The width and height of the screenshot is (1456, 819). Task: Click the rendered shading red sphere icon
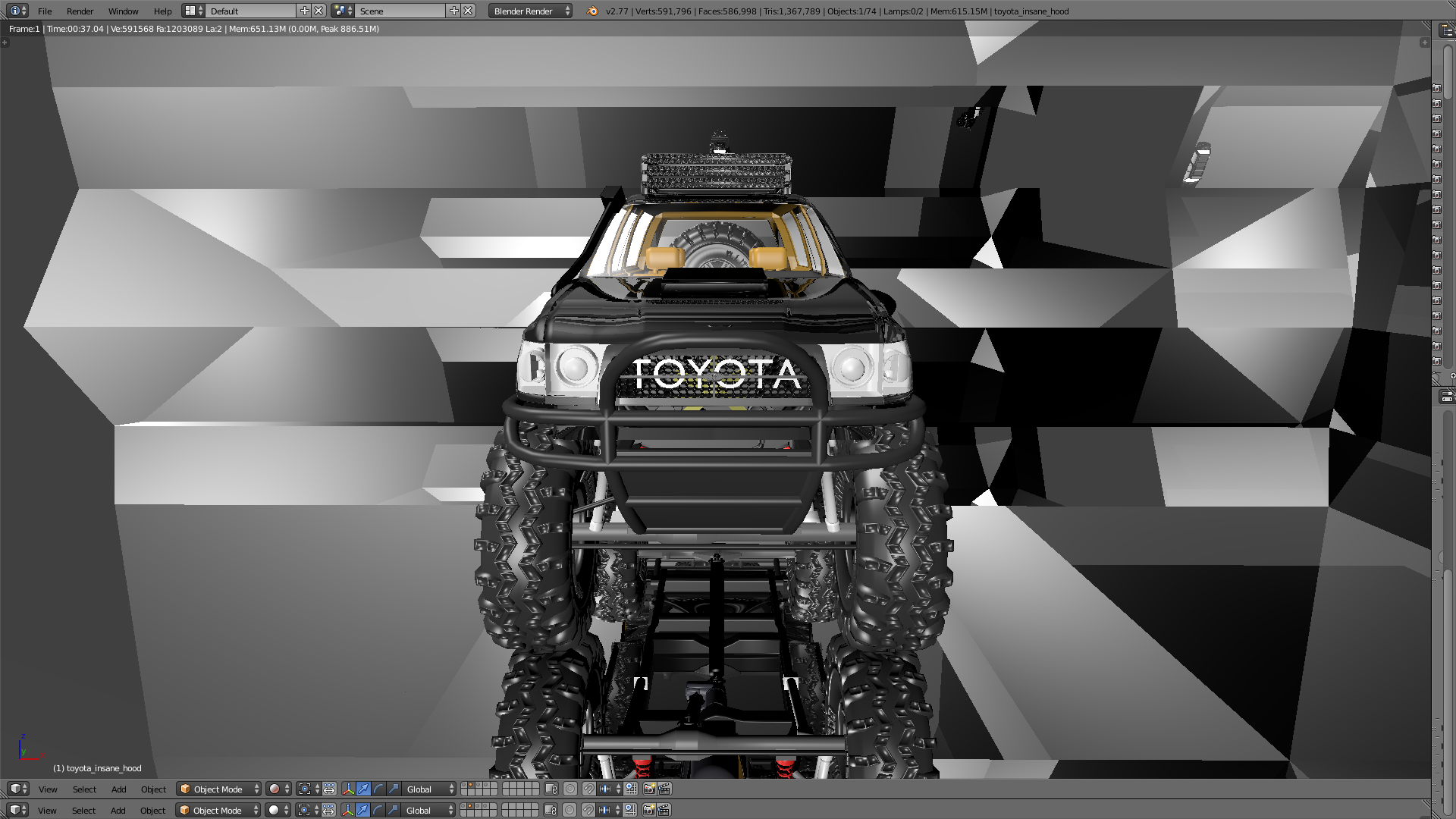pos(275,789)
